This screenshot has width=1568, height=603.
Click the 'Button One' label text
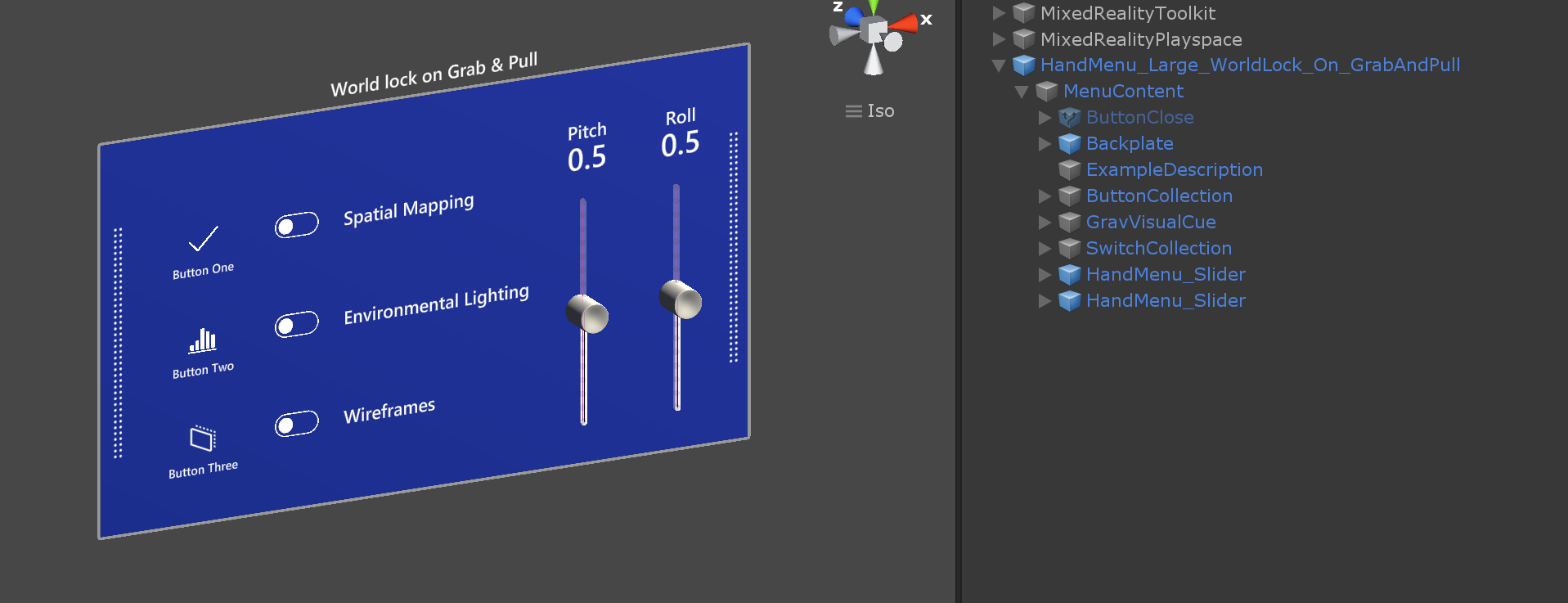[203, 271]
